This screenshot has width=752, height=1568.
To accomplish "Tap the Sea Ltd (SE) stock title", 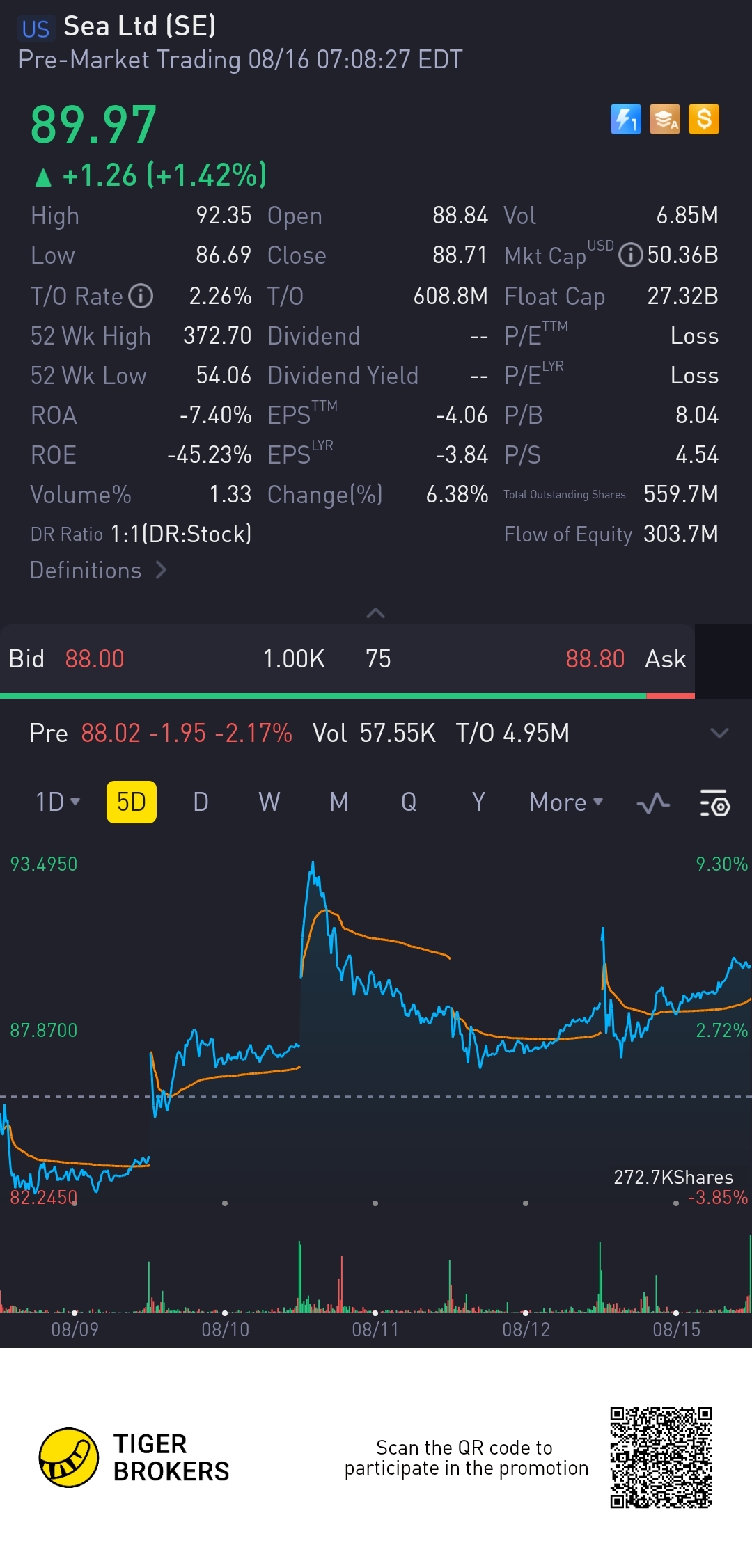I will click(139, 26).
